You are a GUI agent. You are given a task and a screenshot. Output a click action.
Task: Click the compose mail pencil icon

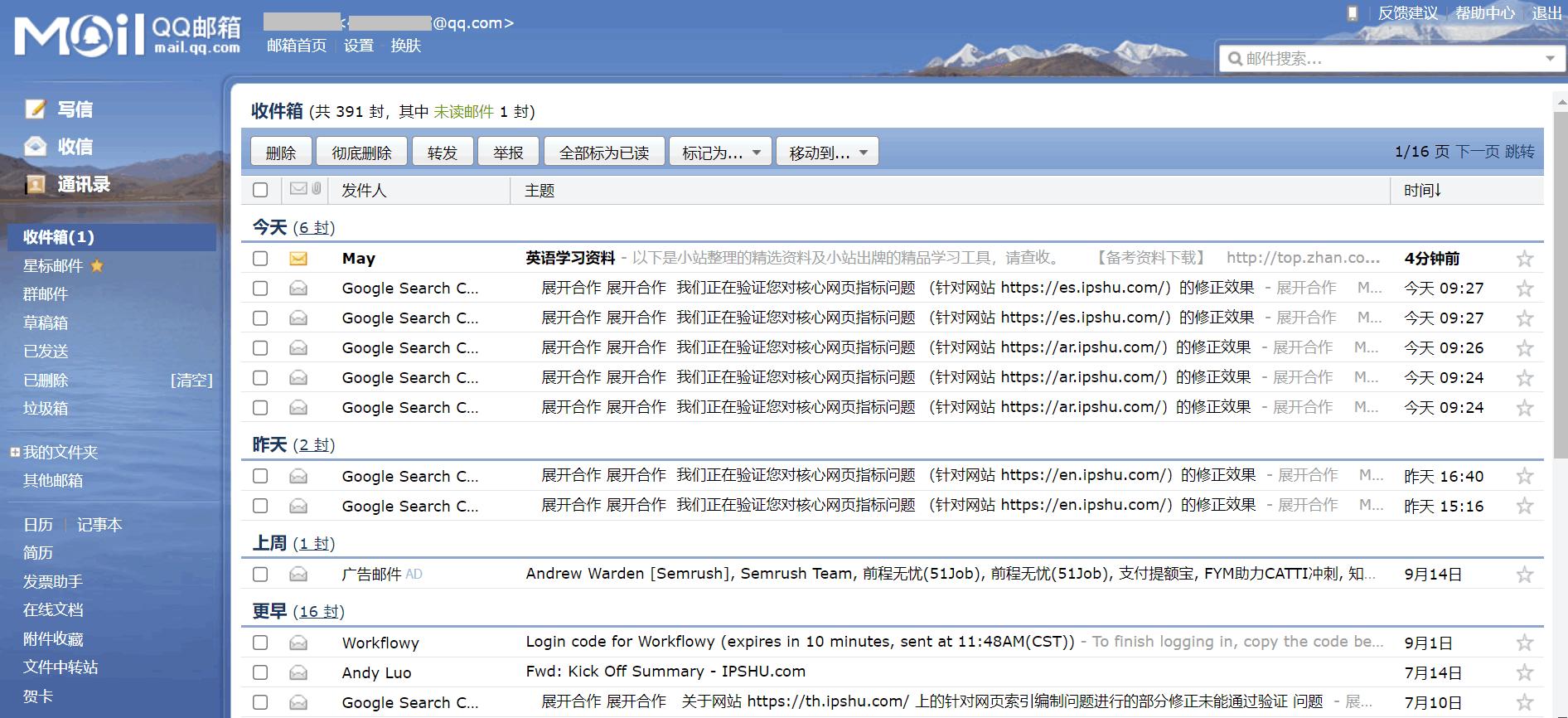35,109
